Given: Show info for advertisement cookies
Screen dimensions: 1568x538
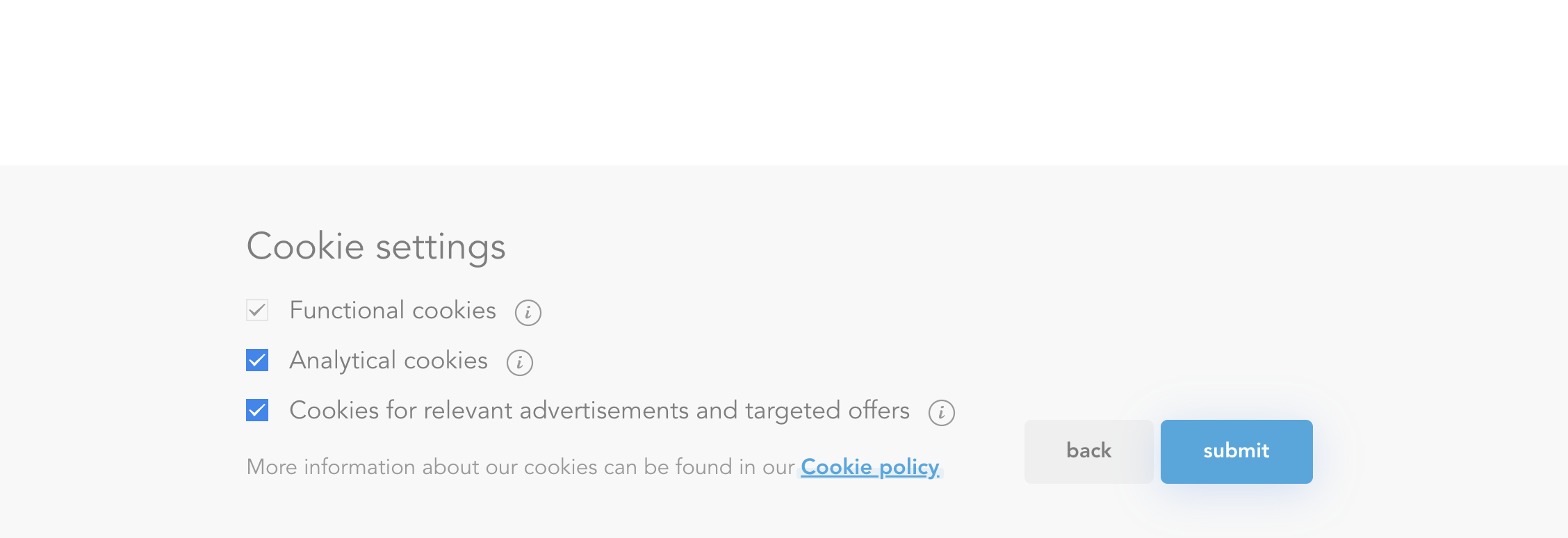Looking at the screenshot, I should 941,413.
